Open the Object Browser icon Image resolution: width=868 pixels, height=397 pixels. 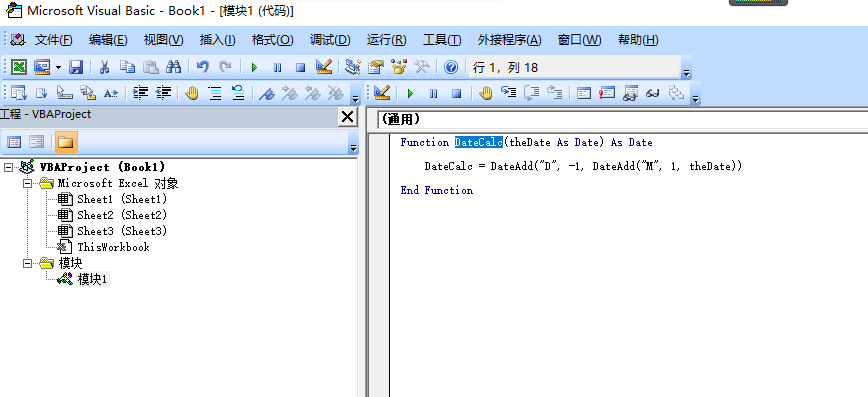(399, 68)
